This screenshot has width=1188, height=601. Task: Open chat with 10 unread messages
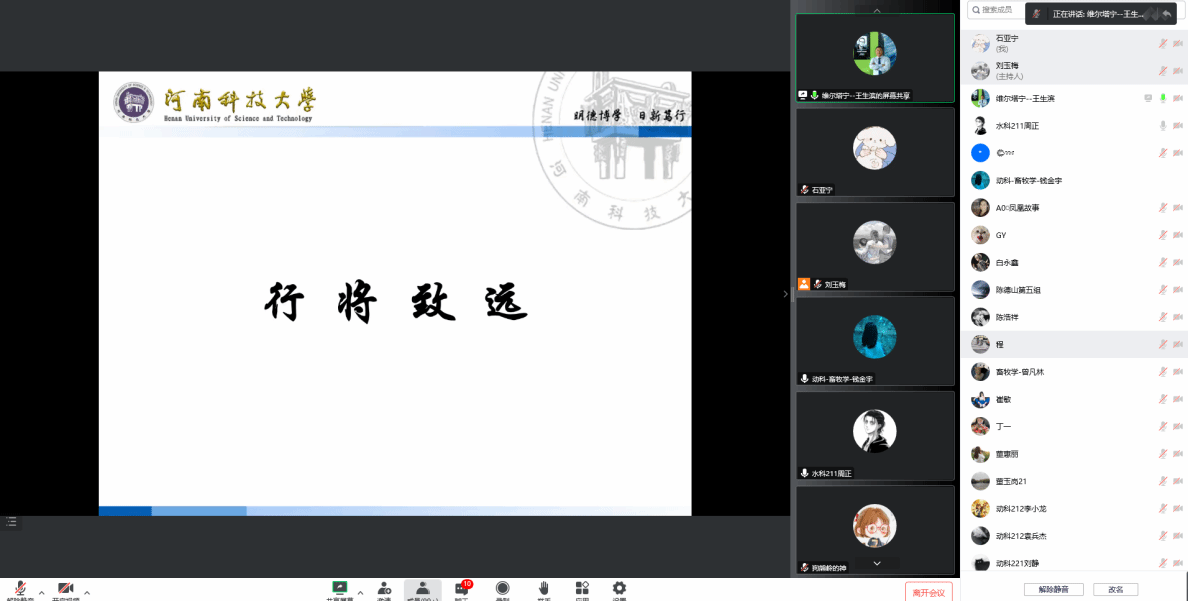[x=461, y=589]
